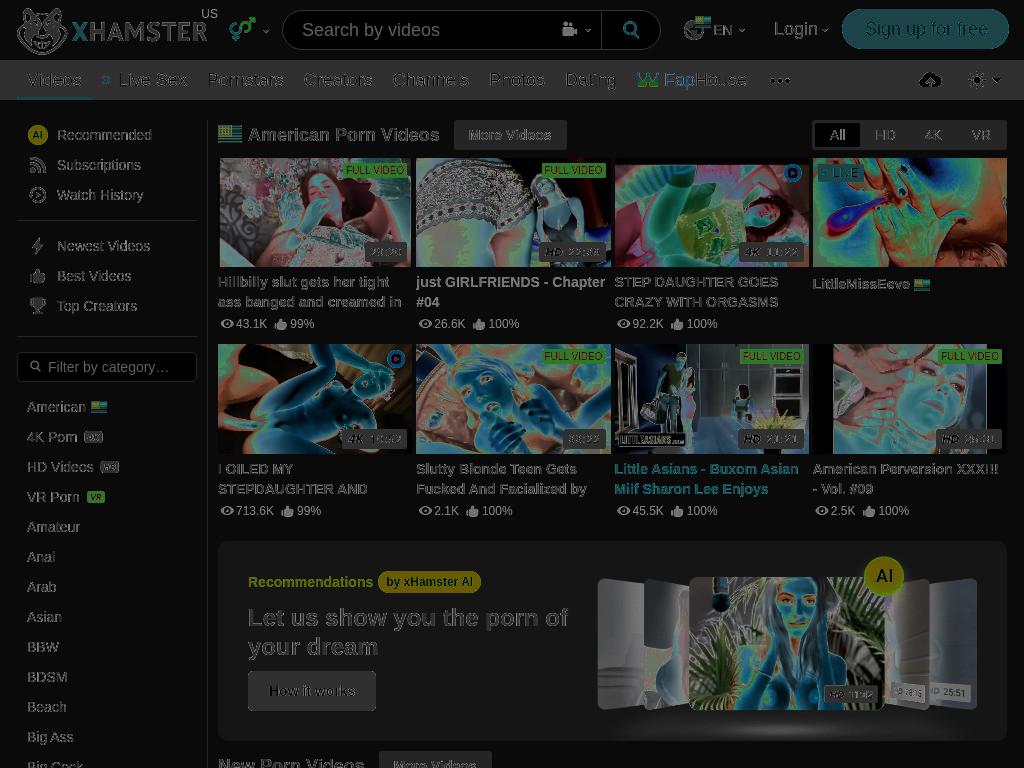Open the orientation selector icon
Image resolution: width=1024 pixels, height=768 pixels.
coord(242,29)
